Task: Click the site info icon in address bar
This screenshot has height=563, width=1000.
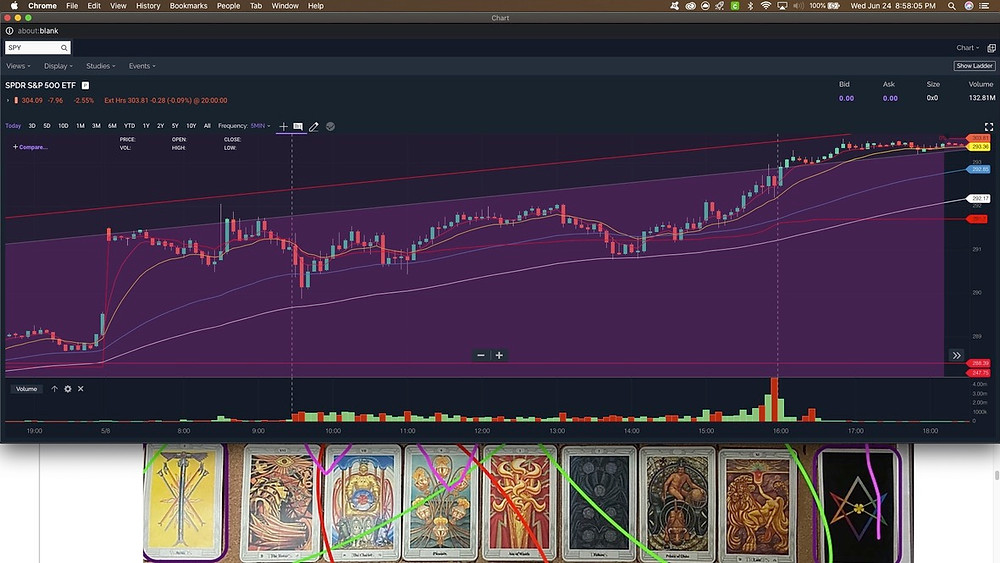Action: [x=10, y=31]
